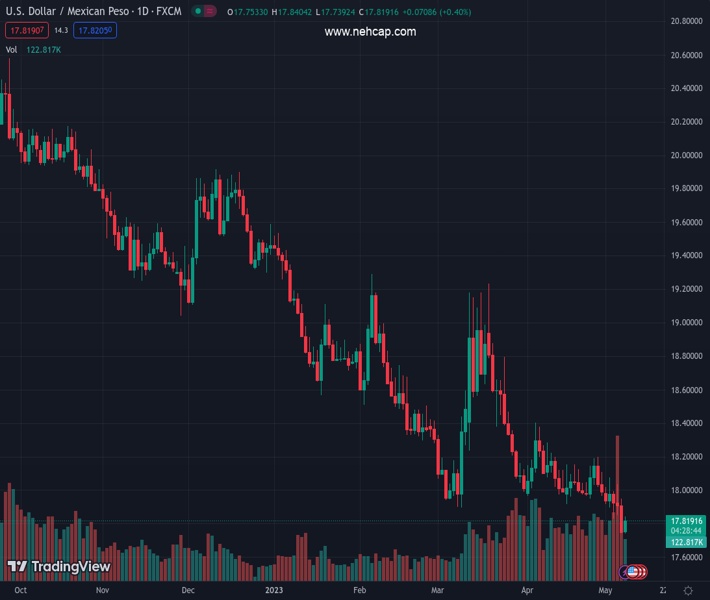Viewport: 710px width, 600px height.
Task: Click the purple lightning event icon
Action: pyautogui.click(x=622, y=572)
